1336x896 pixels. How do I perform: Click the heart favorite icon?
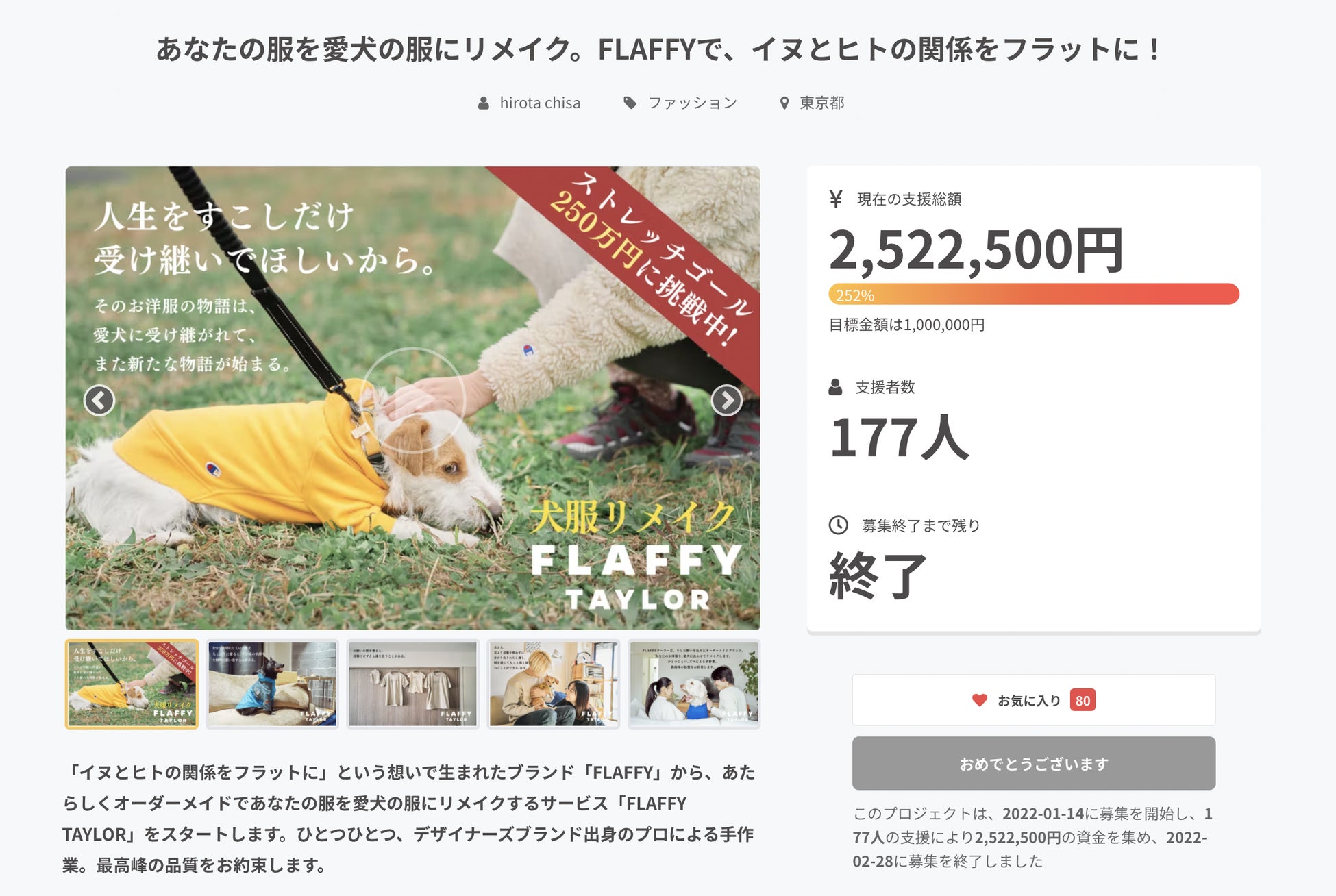click(980, 700)
